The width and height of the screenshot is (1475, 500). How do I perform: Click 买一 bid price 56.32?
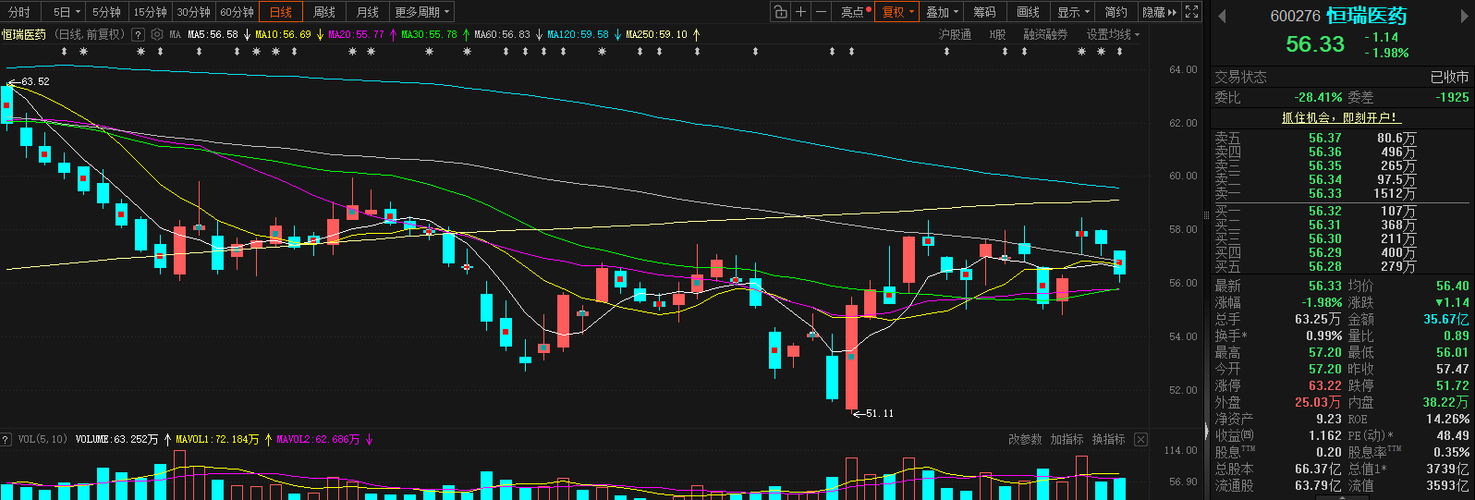[x=1325, y=211]
